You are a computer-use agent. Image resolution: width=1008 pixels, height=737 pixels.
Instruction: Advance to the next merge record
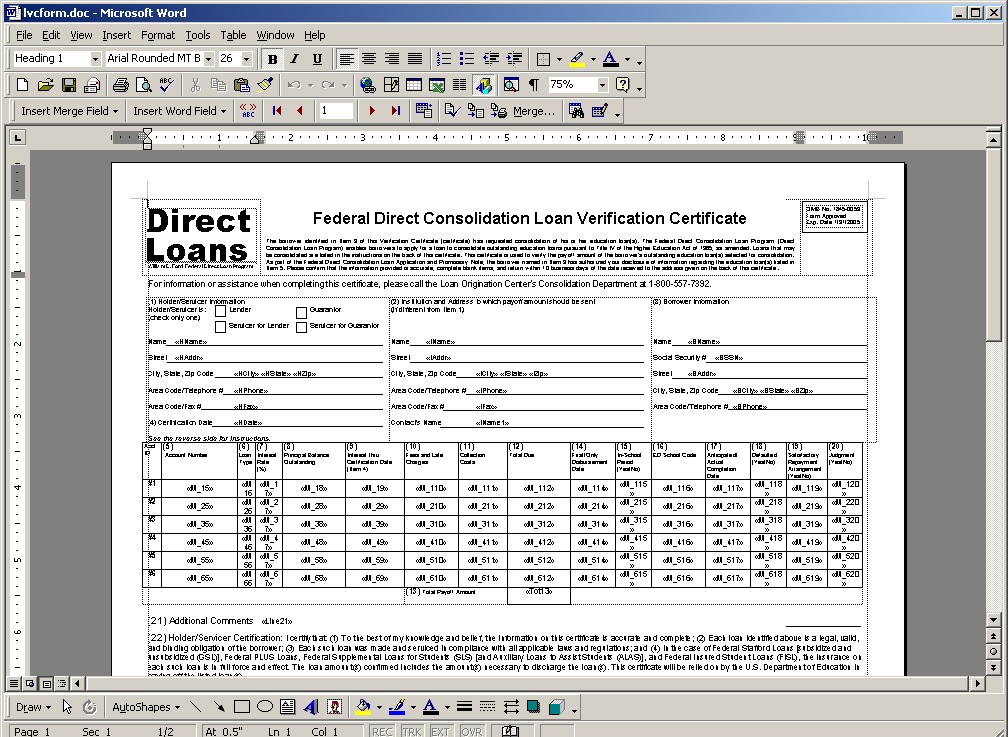click(x=372, y=111)
